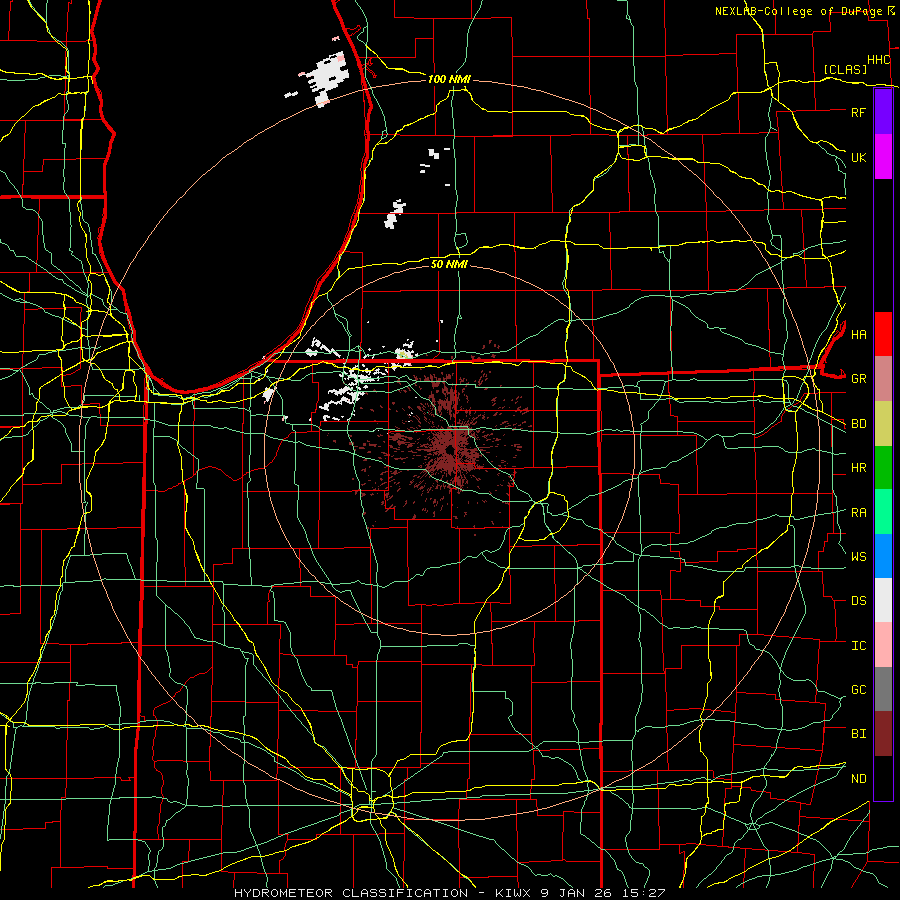Click the BD yellow legend color block

pos(883,423)
